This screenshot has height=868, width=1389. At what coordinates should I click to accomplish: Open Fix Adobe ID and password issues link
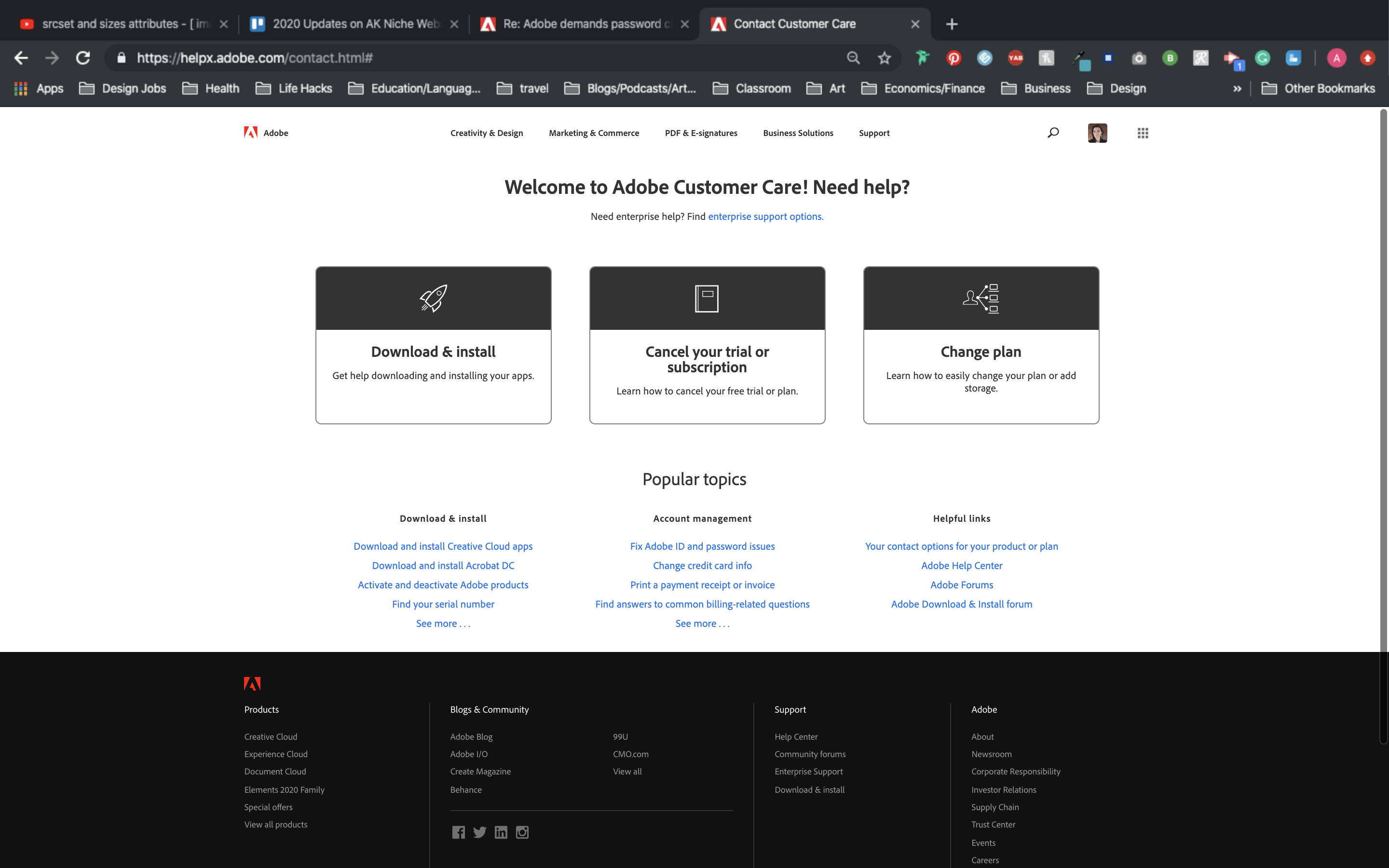[x=702, y=546]
